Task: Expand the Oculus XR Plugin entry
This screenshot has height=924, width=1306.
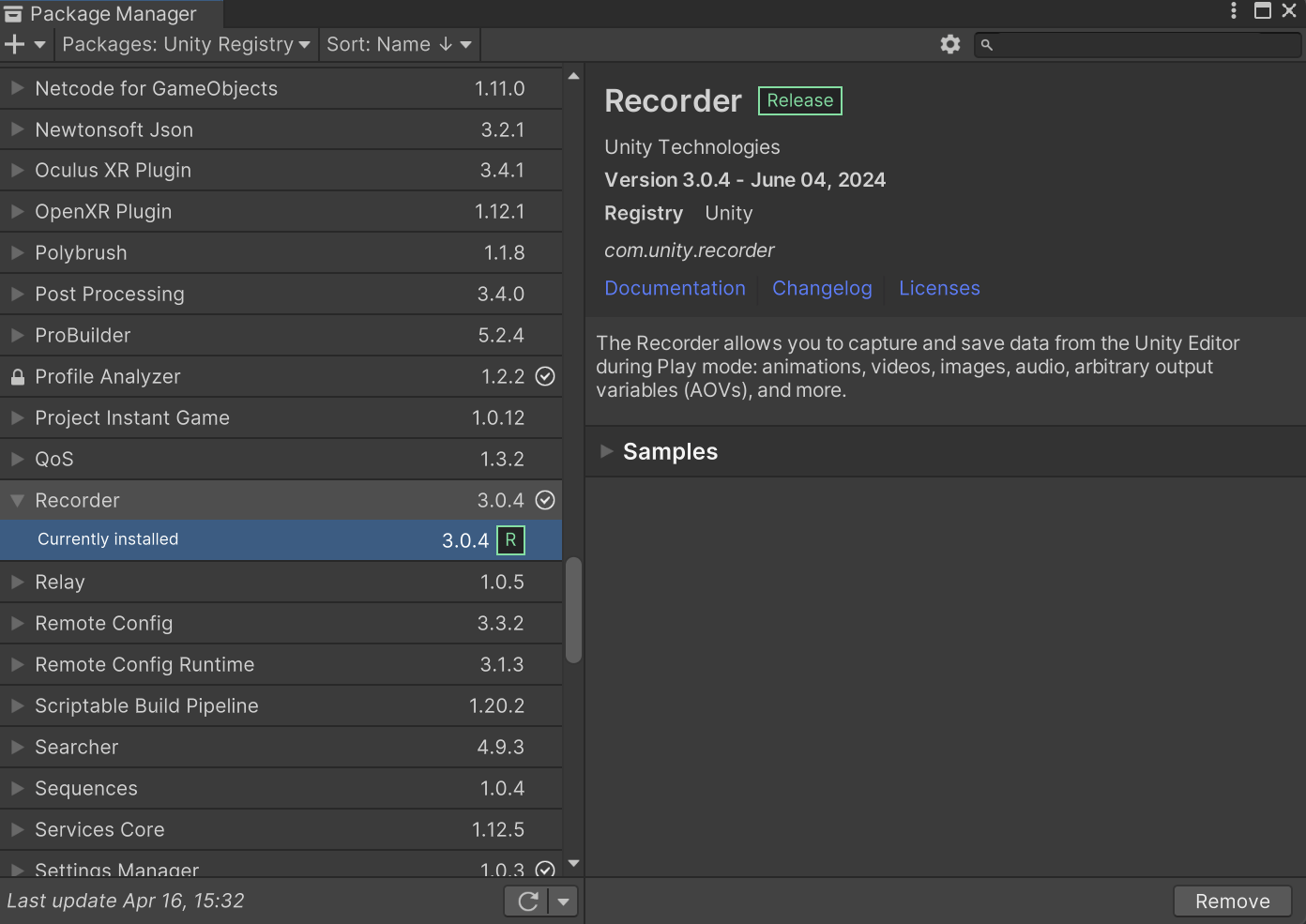Action: (x=17, y=170)
